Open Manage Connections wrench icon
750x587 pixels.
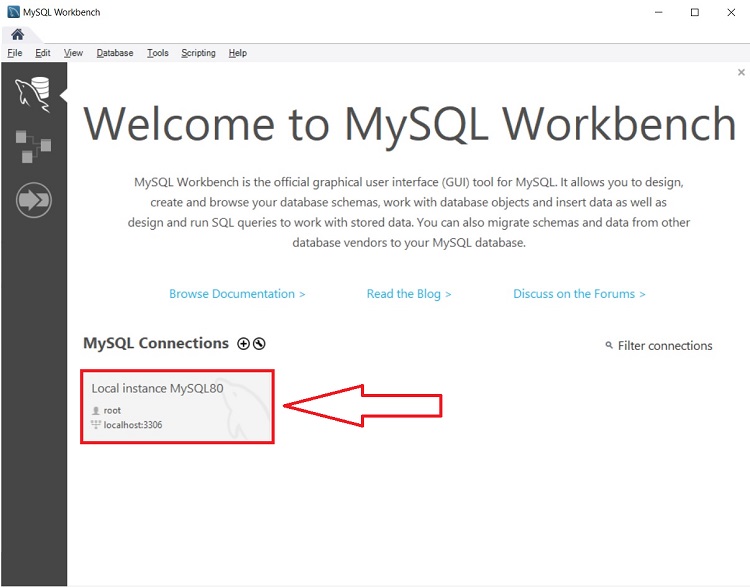coord(259,343)
